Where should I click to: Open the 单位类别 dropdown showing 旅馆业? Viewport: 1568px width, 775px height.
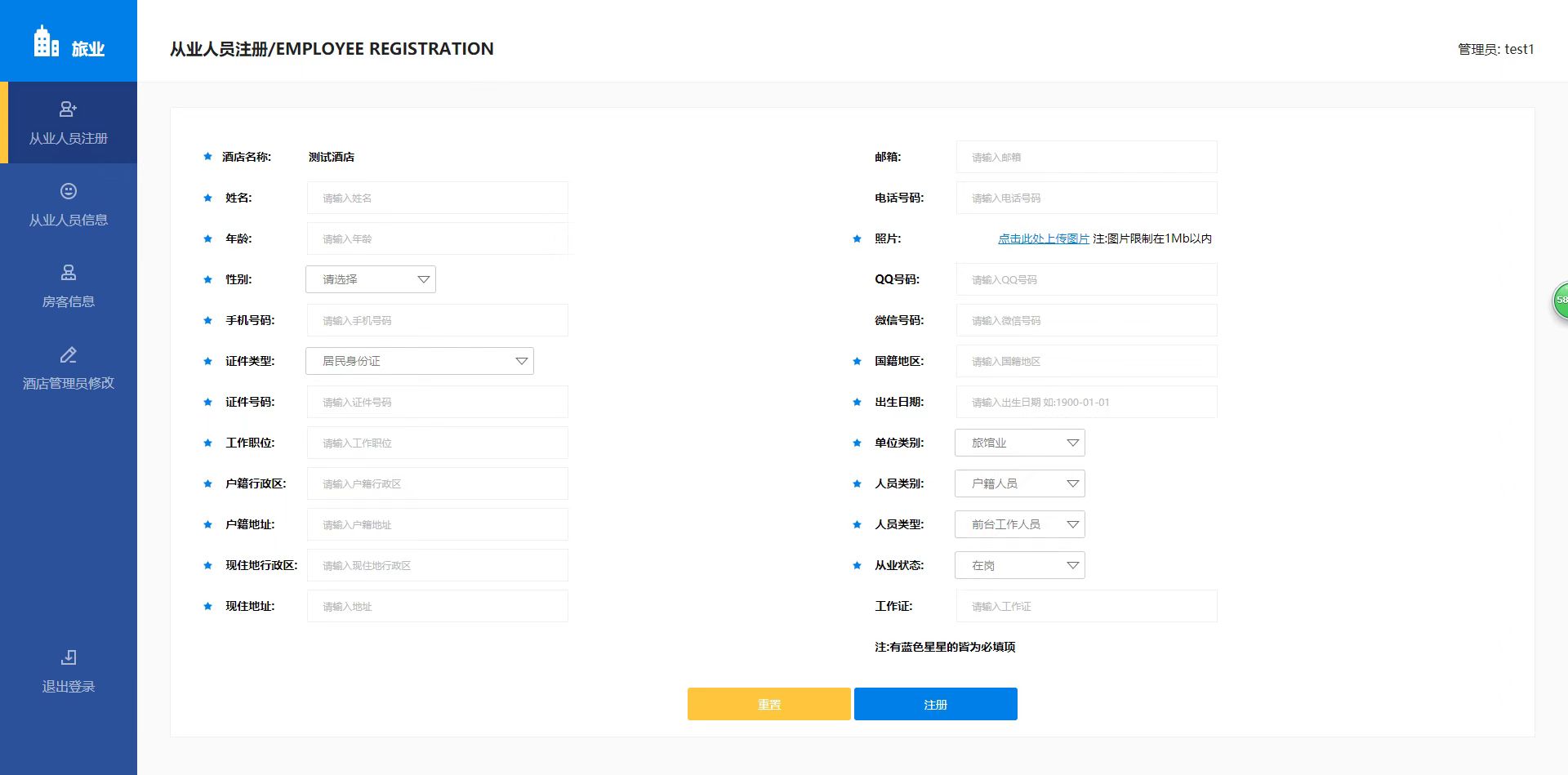(x=1020, y=443)
